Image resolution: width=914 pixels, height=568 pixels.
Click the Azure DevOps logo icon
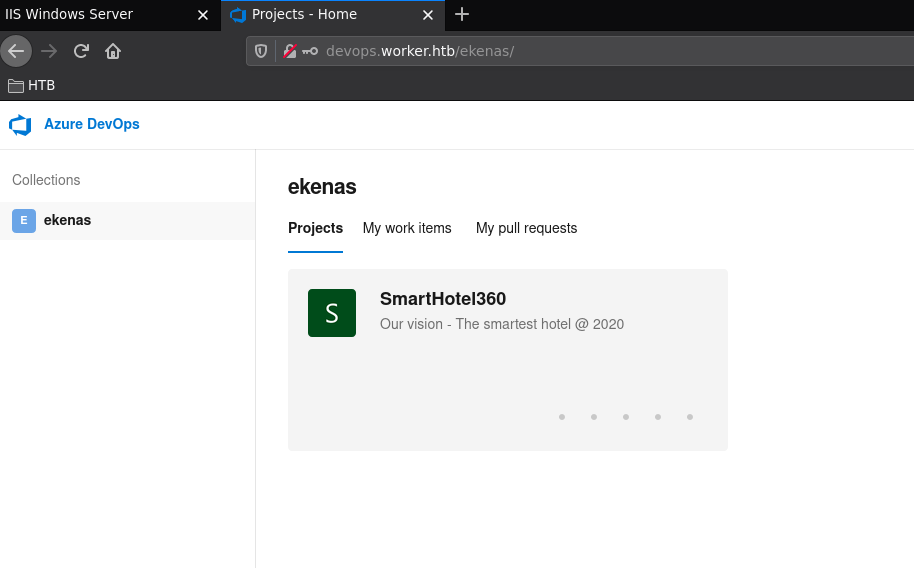point(20,125)
